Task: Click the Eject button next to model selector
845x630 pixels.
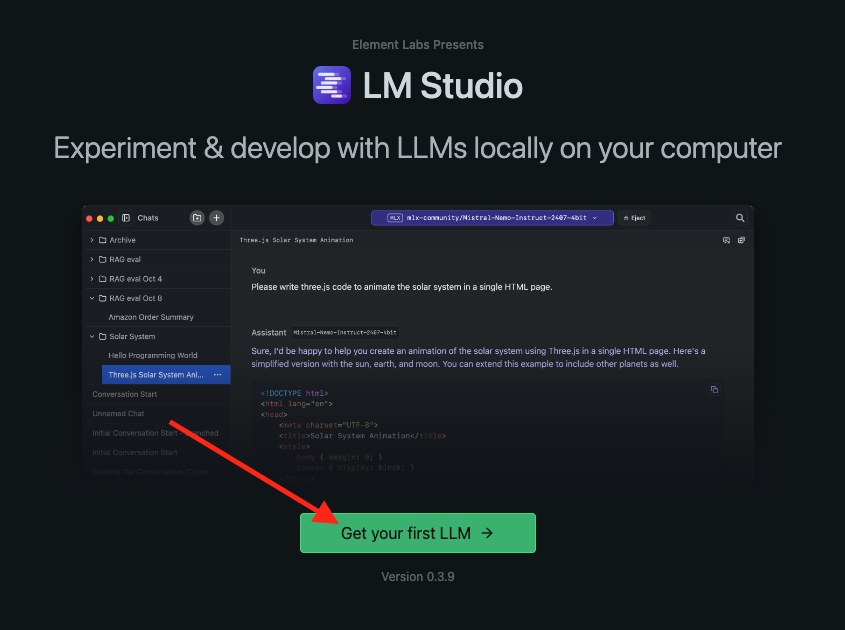Action: coord(634,218)
